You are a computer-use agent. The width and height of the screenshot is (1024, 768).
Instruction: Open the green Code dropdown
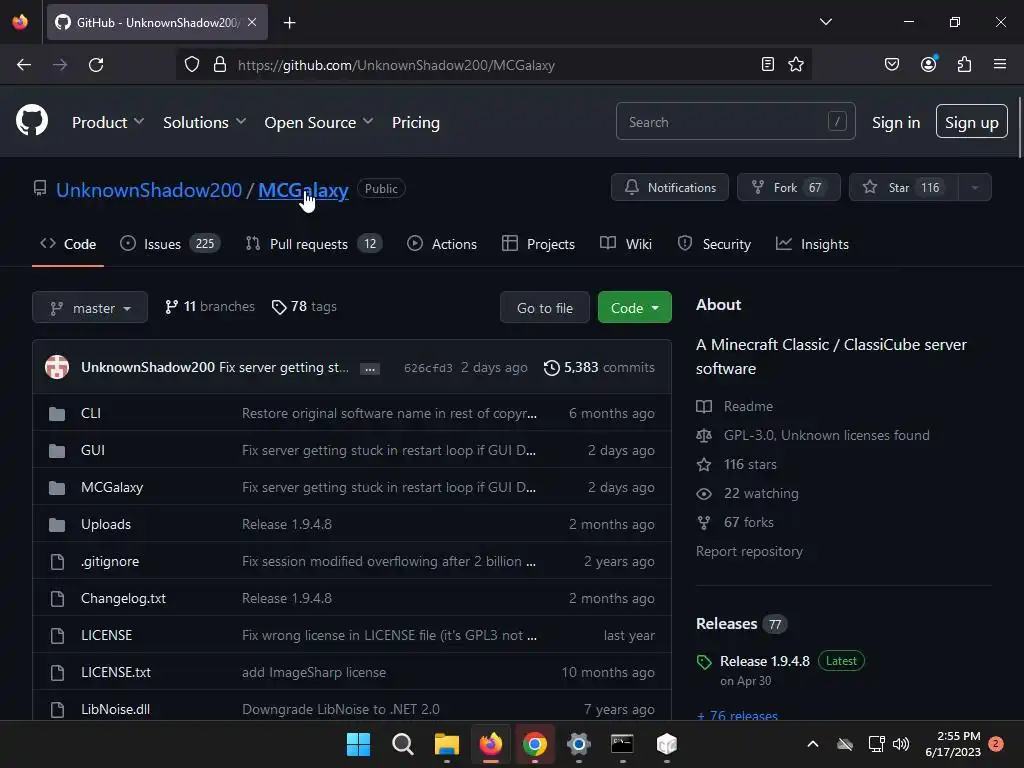tap(634, 308)
